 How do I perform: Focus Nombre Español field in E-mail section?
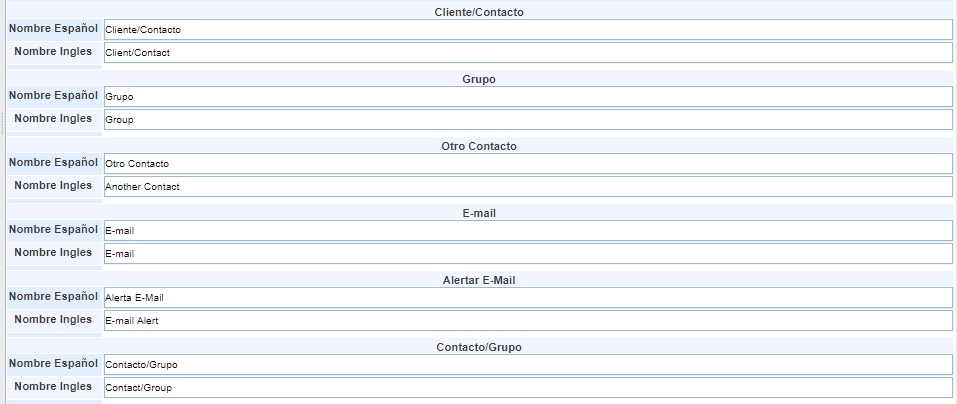pyautogui.click(x=527, y=231)
